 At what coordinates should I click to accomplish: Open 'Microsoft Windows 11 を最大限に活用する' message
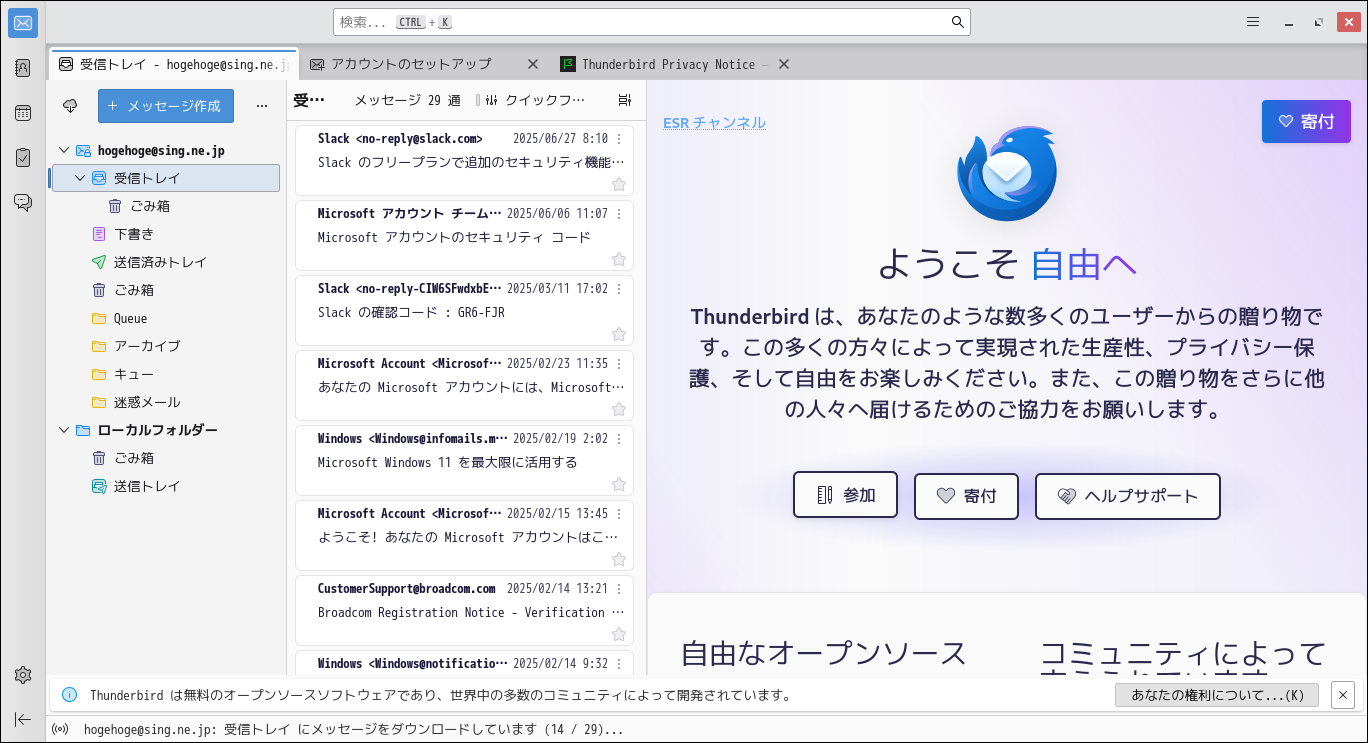tap(464, 460)
